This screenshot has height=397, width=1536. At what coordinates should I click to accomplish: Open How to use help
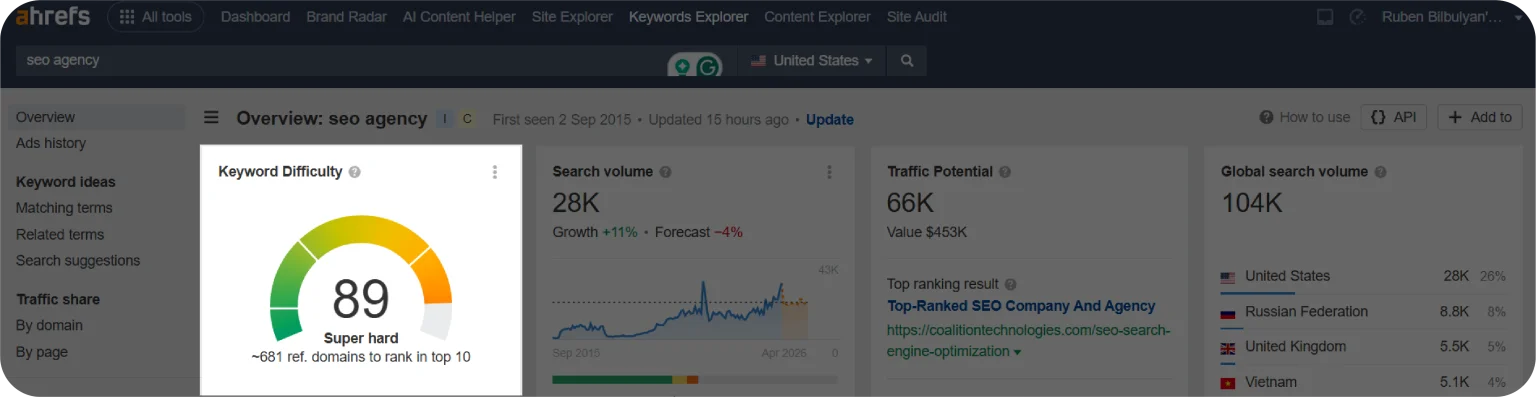[1305, 117]
